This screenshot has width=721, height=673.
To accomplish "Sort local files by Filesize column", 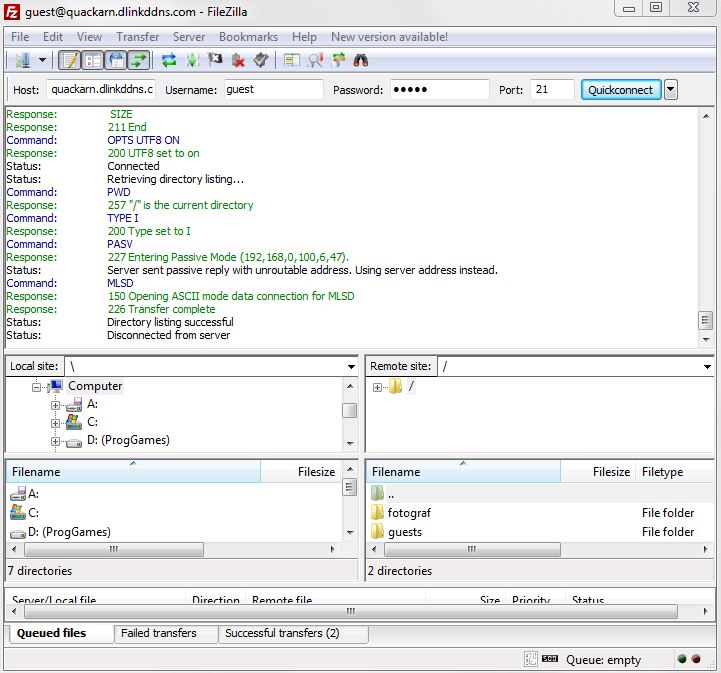I will [301, 471].
